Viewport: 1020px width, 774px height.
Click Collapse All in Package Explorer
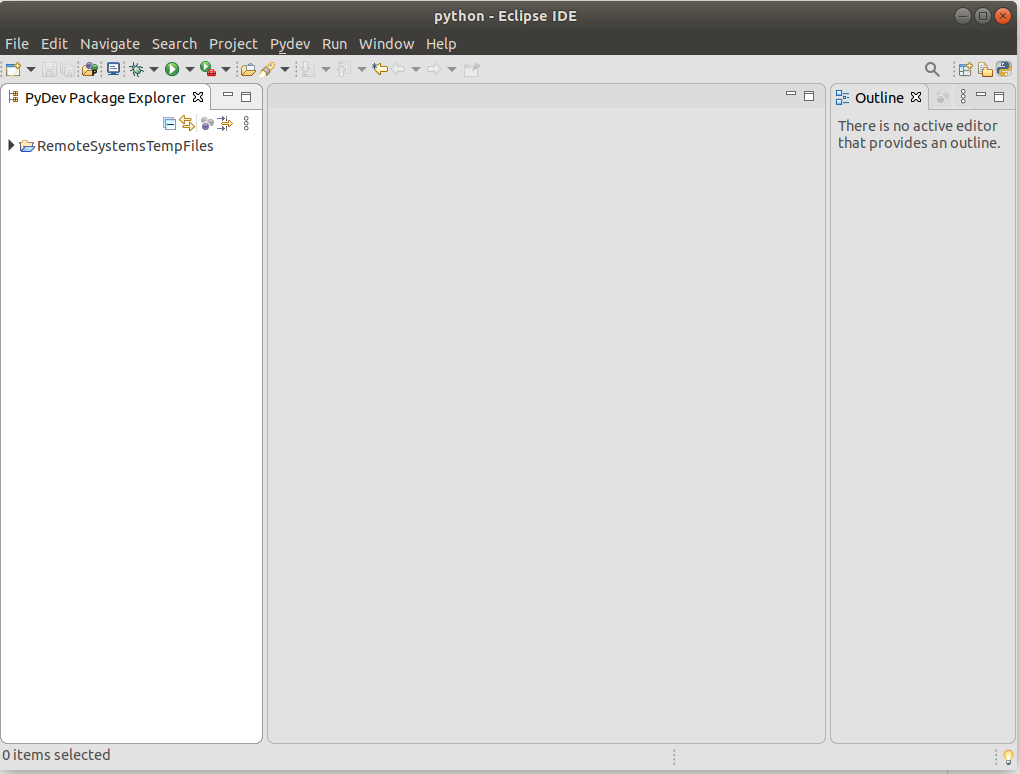tap(169, 123)
